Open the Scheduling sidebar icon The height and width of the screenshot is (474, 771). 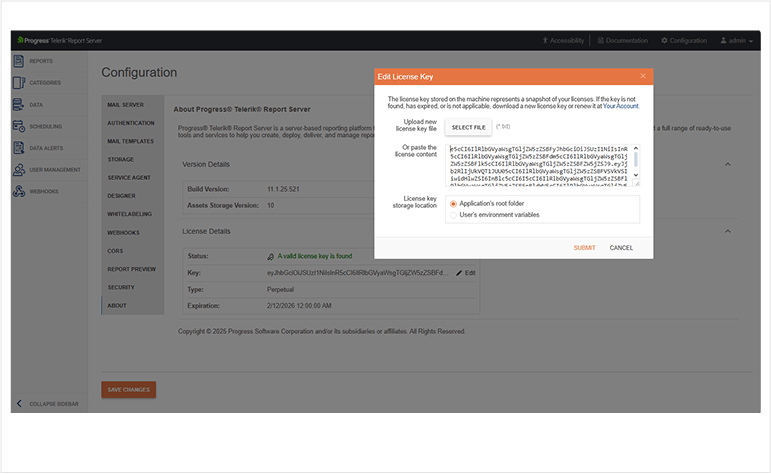coord(19,126)
